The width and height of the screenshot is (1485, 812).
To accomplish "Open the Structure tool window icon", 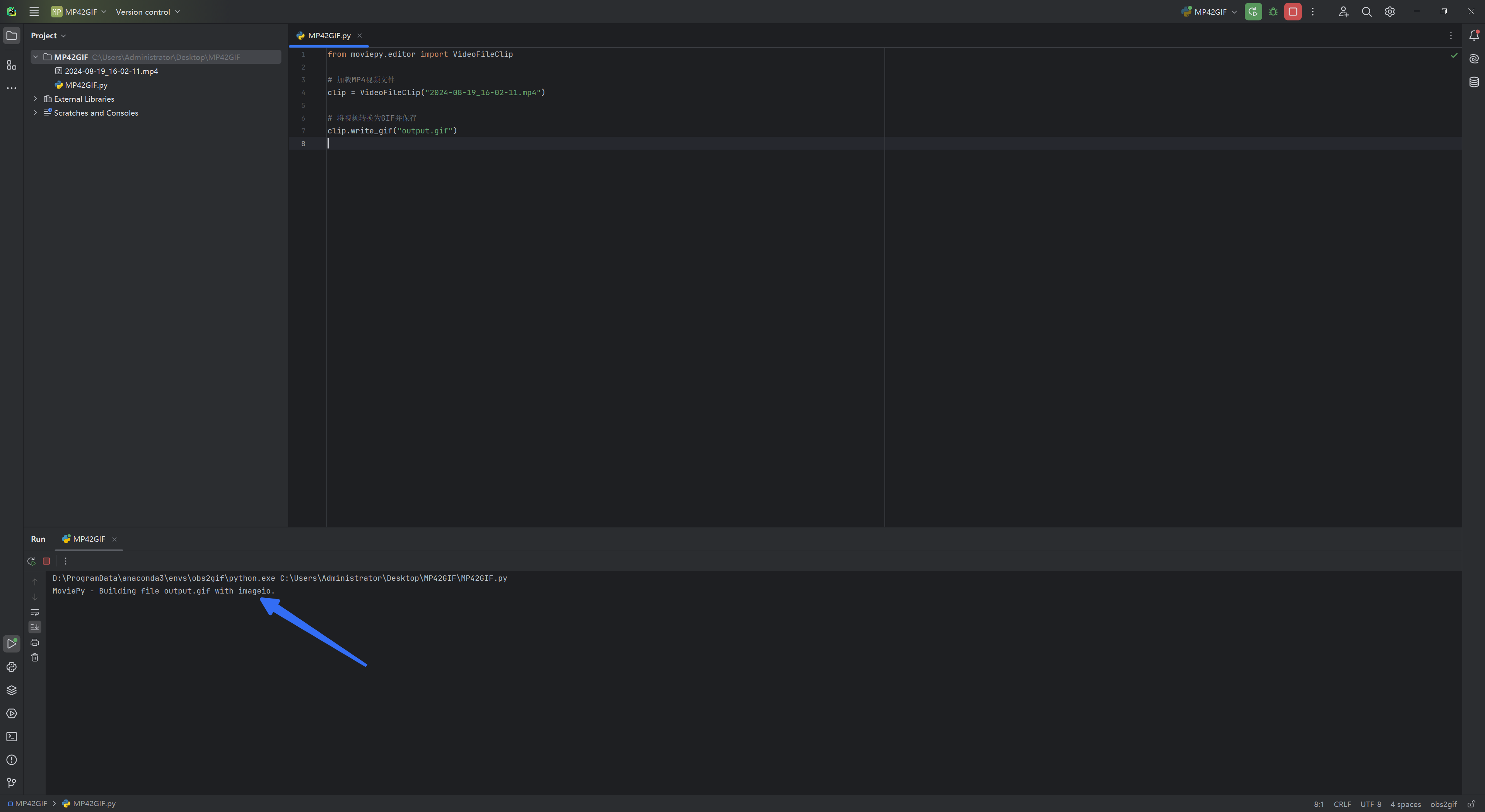I will [12, 65].
